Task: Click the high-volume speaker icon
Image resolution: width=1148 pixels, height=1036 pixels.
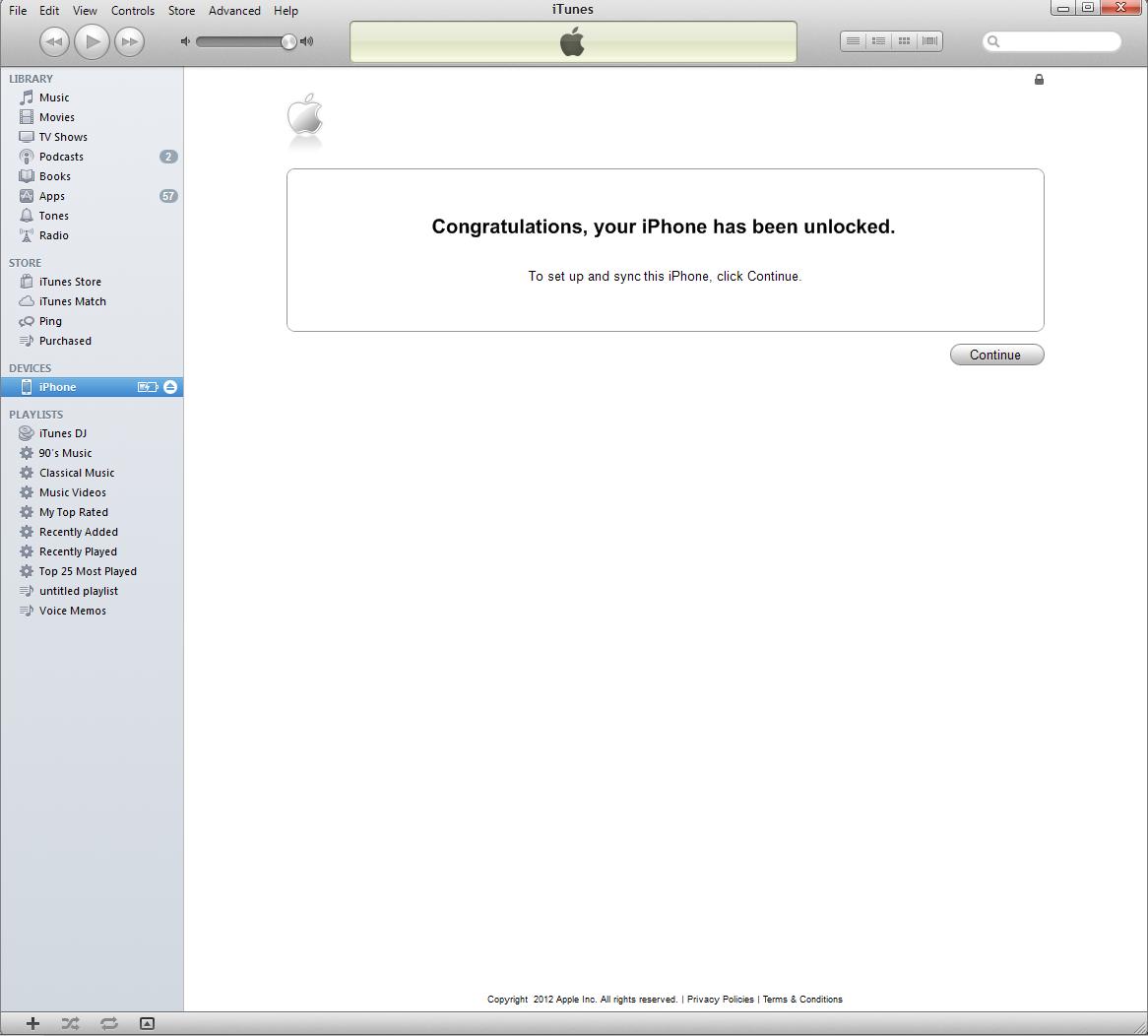Action: point(307,41)
